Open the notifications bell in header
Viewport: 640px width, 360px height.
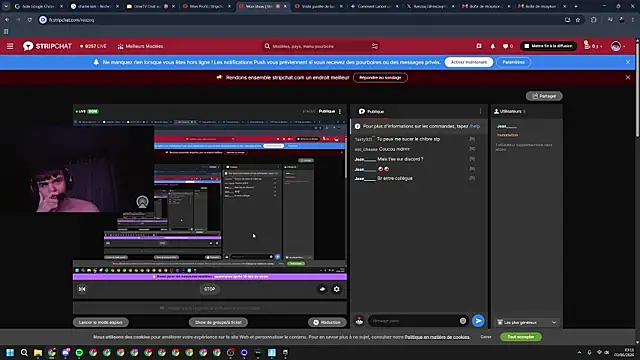[x=493, y=46]
